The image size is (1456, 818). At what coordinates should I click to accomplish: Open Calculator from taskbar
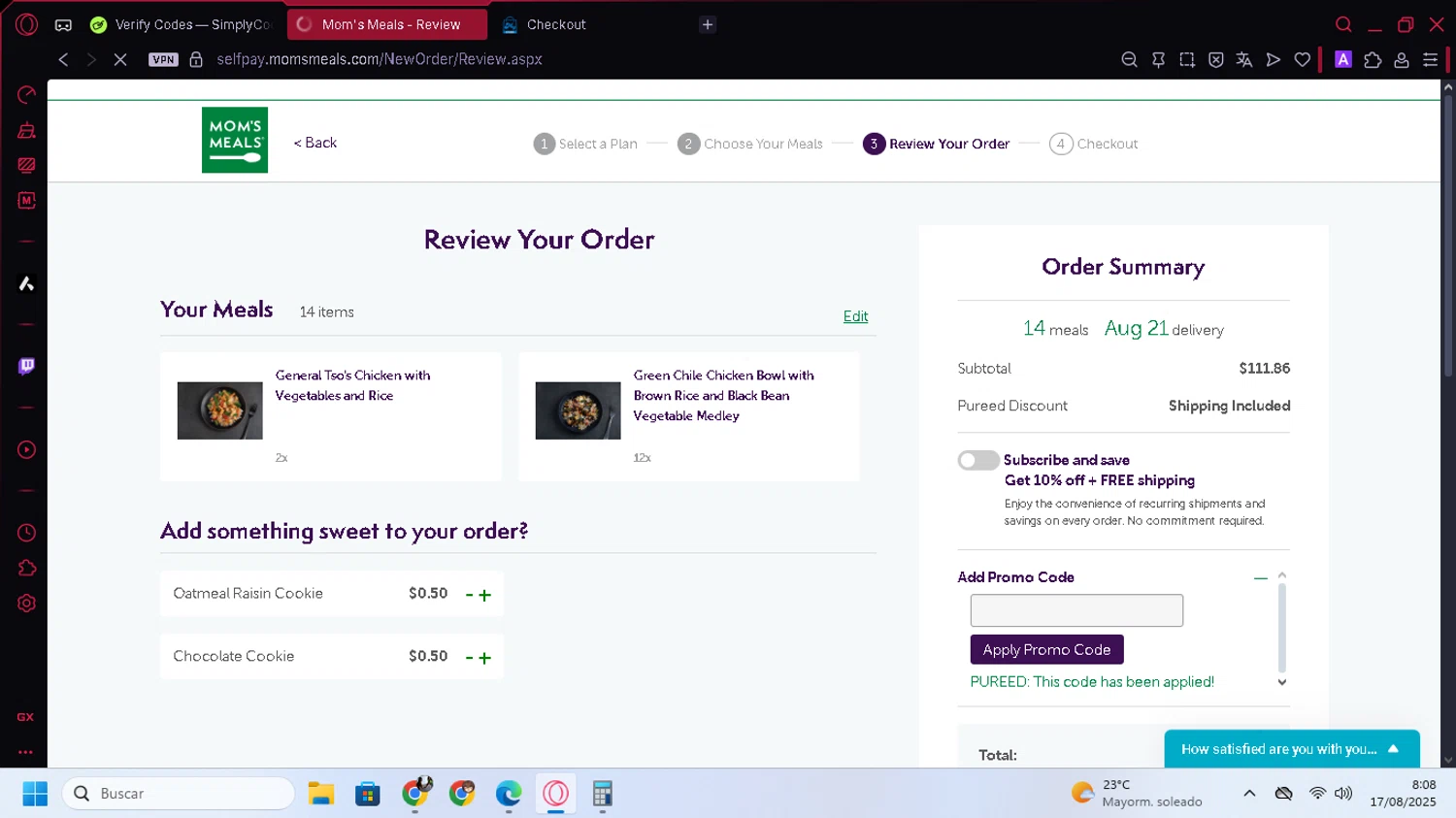pos(603,794)
